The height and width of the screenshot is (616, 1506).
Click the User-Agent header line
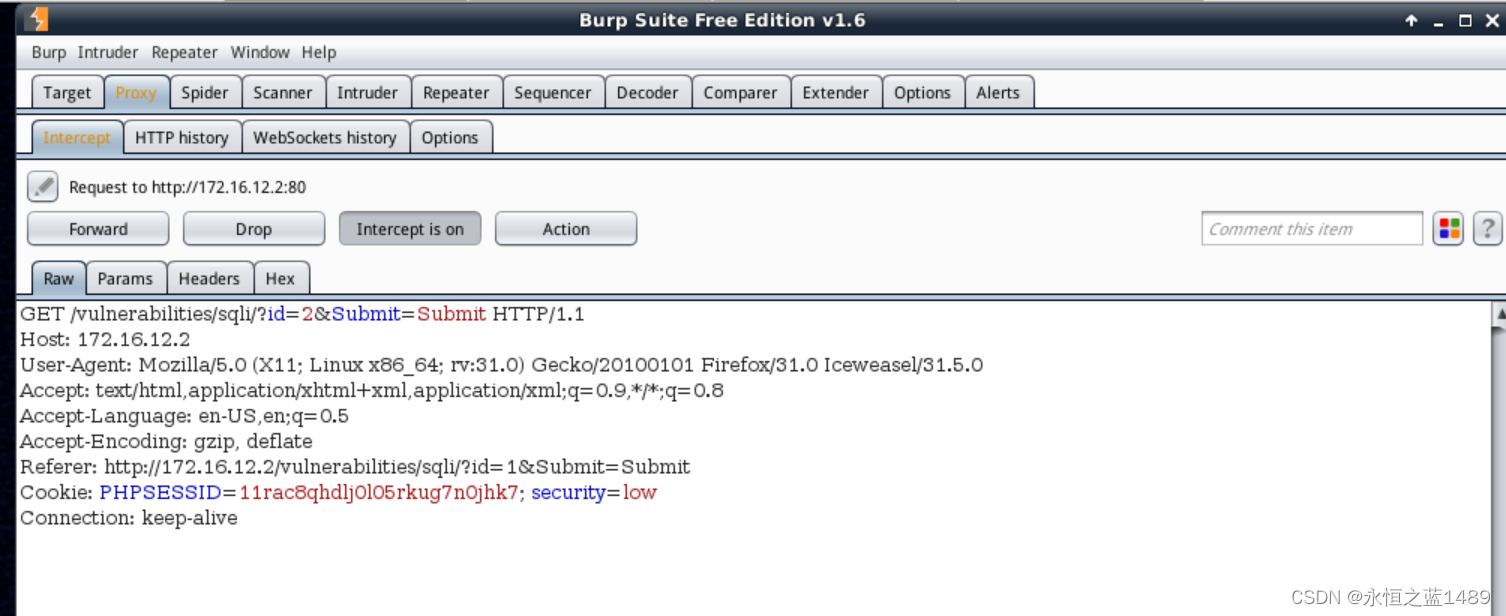501,365
